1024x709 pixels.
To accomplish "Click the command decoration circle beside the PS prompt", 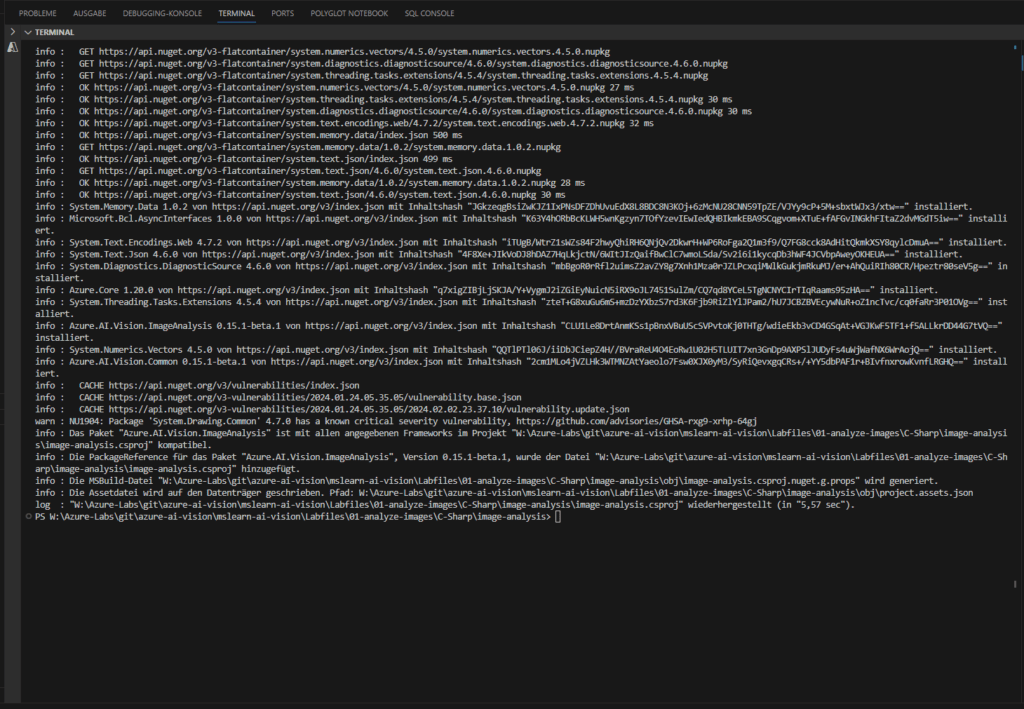I will 28,516.
